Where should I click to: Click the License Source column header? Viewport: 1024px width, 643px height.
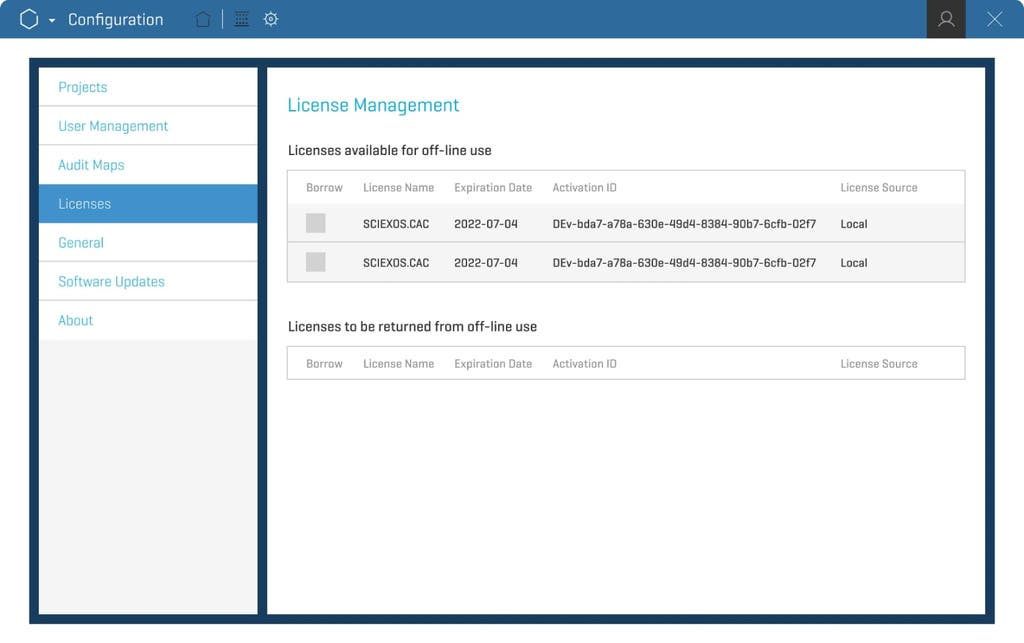(x=879, y=187)
